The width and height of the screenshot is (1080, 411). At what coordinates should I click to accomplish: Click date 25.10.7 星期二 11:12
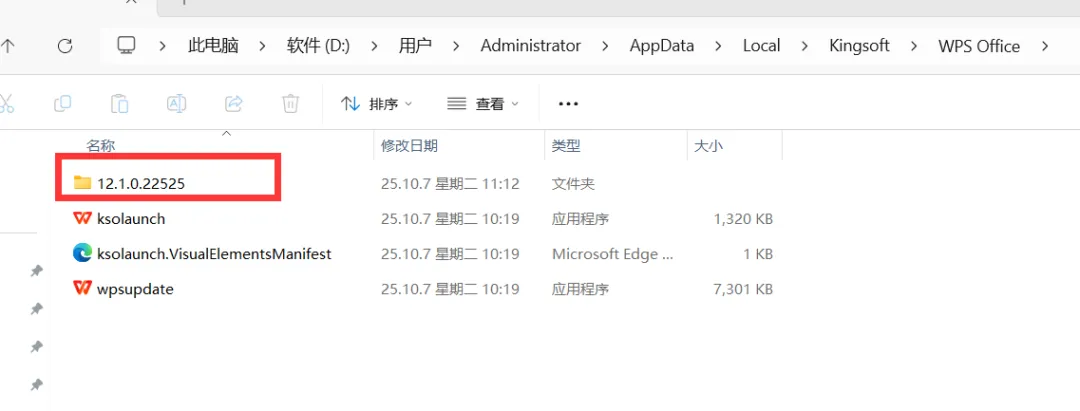[450, 184]
